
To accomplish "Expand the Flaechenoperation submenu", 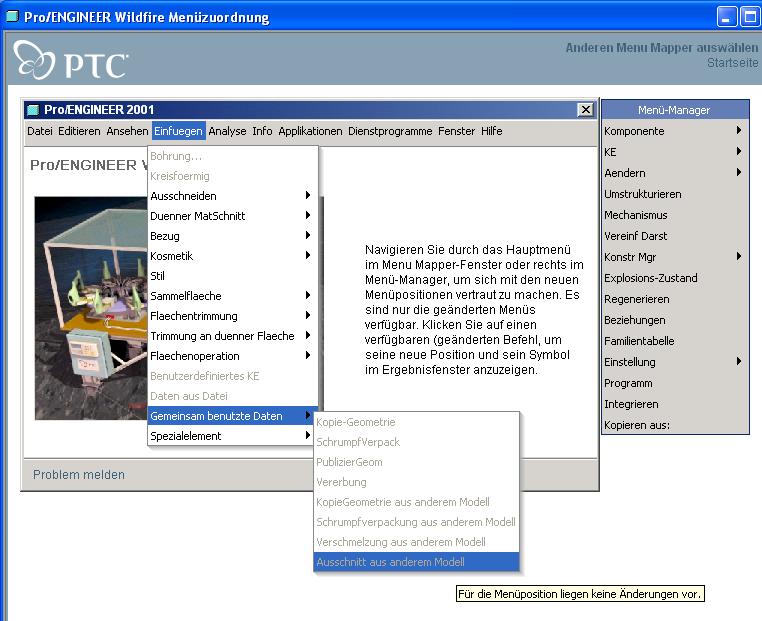I will point(233,356).
